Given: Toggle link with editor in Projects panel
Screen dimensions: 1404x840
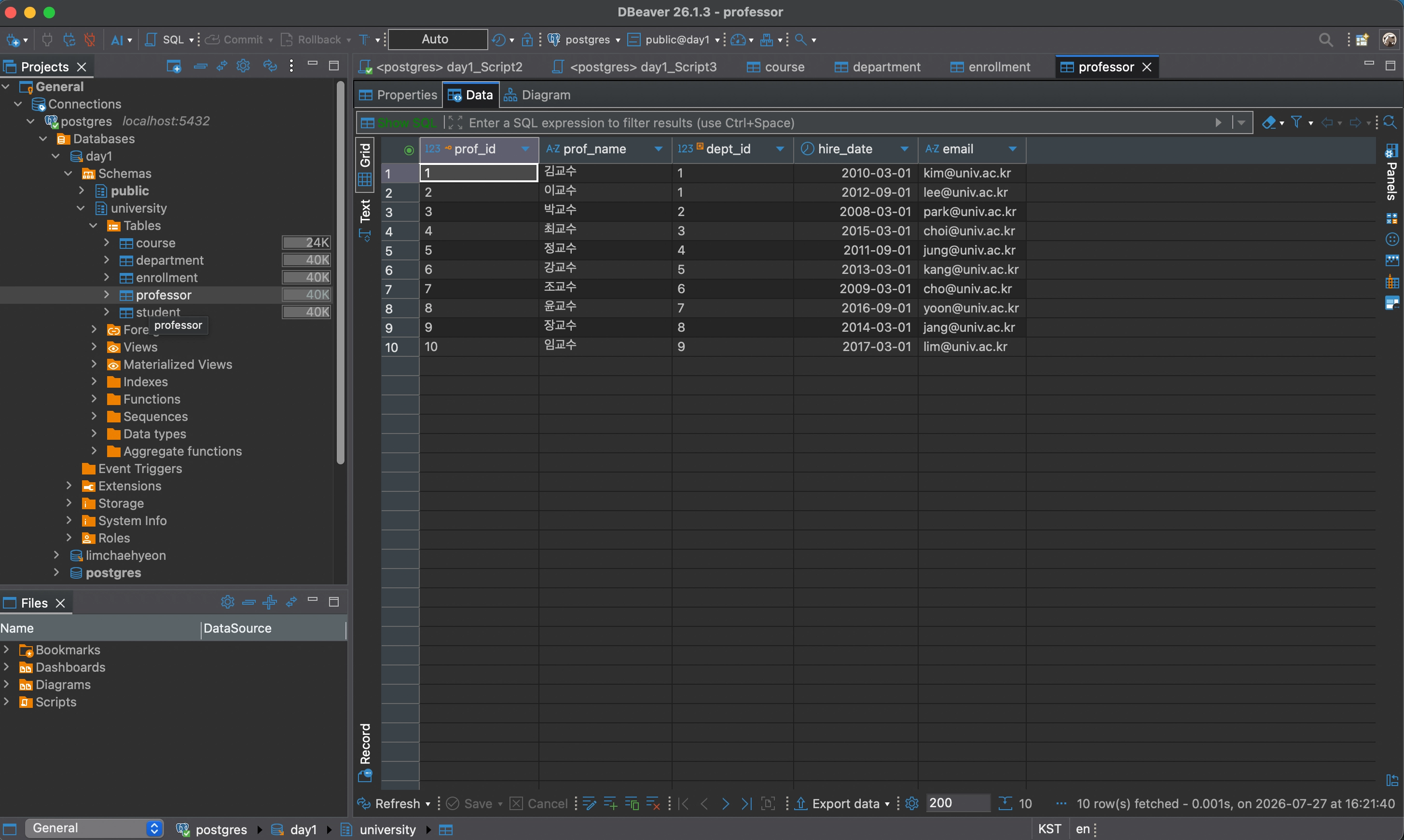Looking at the screenshot, I should coord(221,66).
